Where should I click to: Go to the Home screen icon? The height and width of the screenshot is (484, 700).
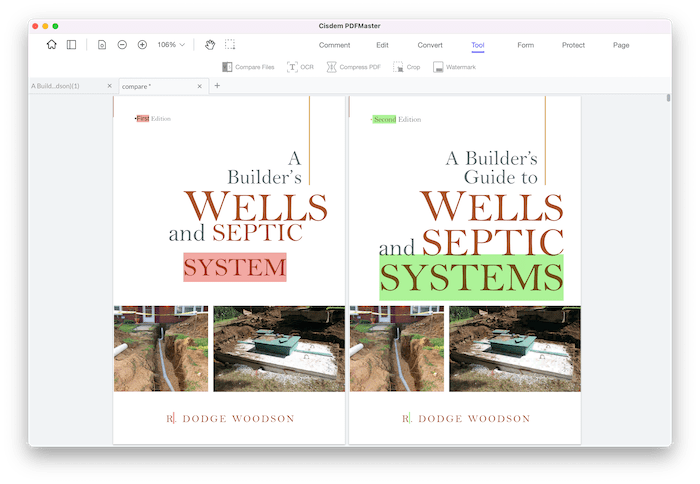(x=52, y=45)
